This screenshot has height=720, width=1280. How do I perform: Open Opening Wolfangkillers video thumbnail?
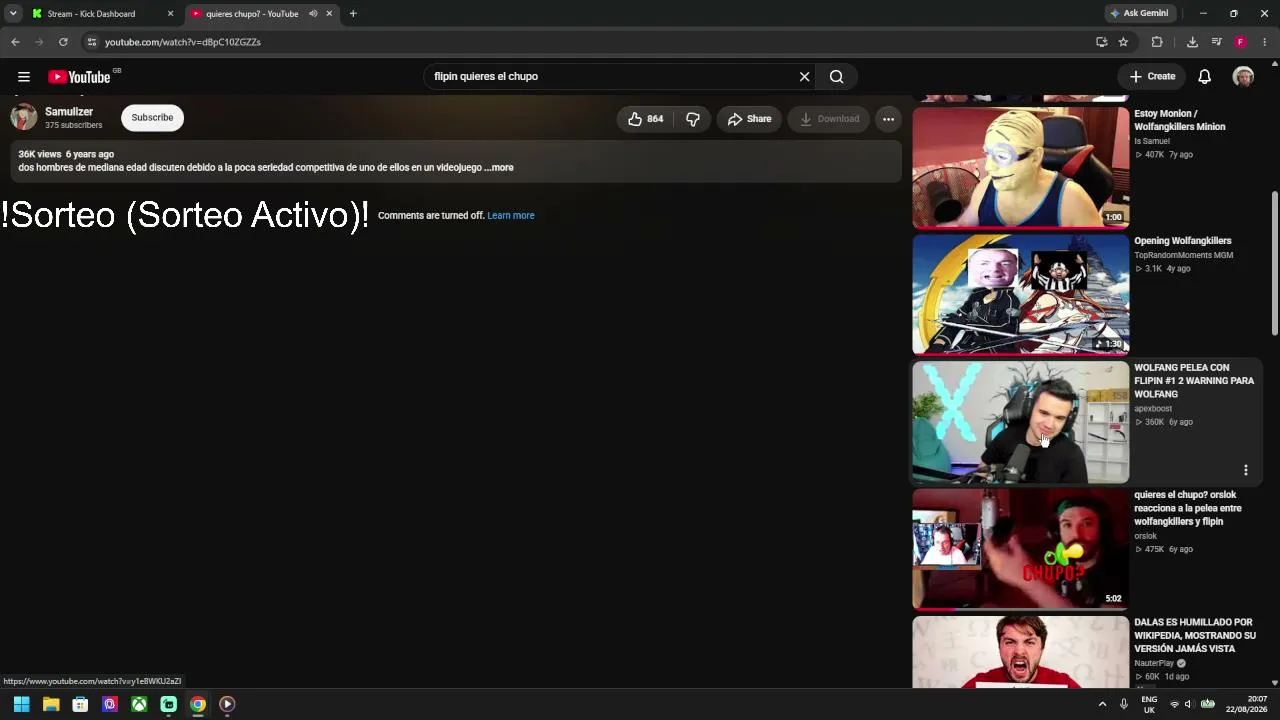pos(1020,295)
